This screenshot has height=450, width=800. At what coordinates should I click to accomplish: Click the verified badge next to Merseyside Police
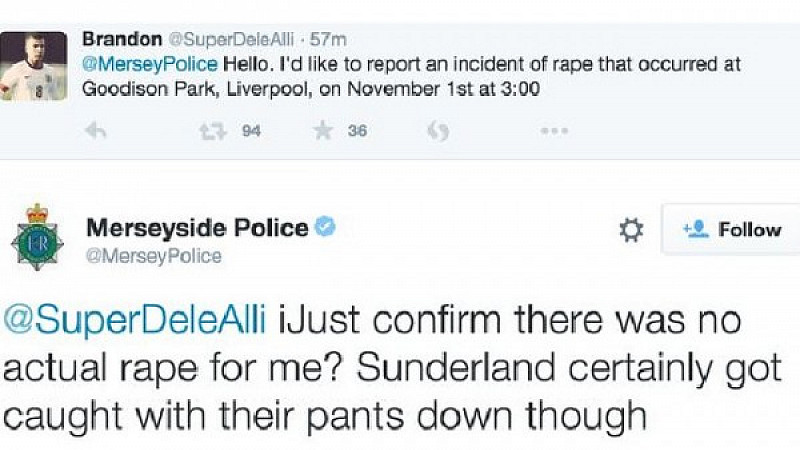tap(325, 227)
